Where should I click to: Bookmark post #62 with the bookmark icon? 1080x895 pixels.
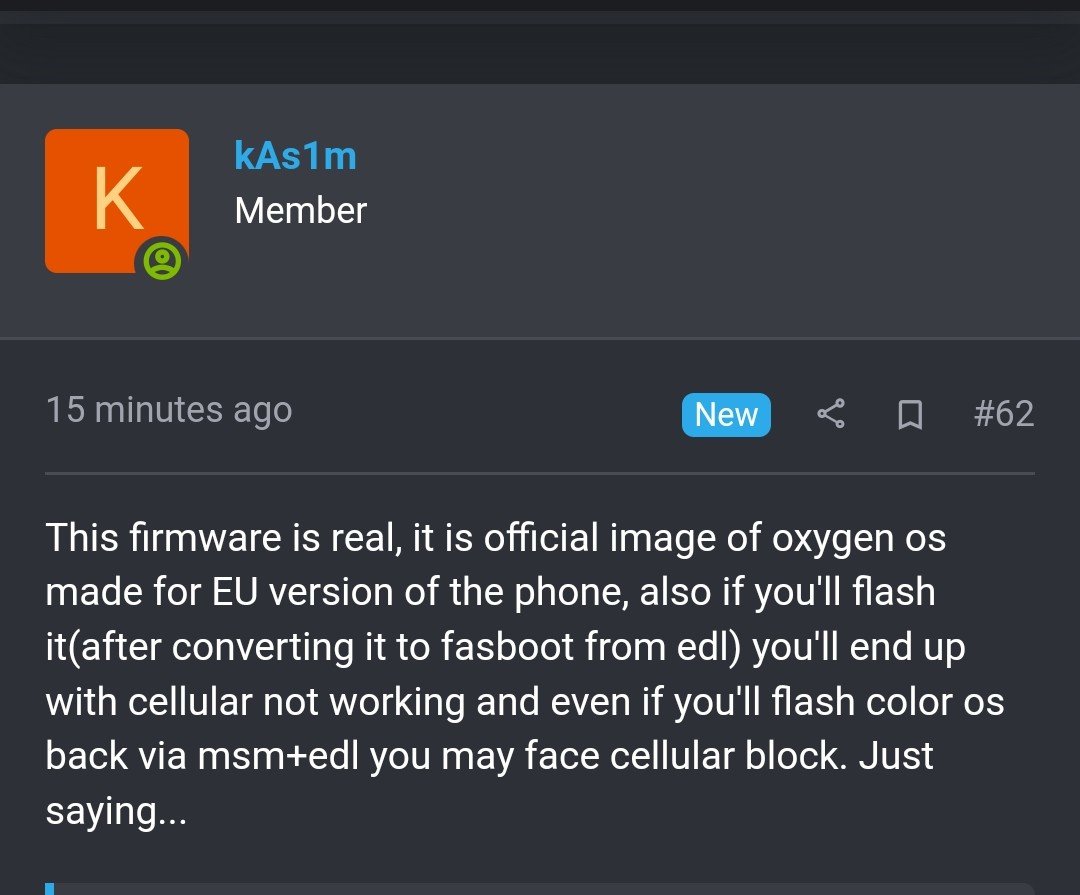click(x=910, y=415)
